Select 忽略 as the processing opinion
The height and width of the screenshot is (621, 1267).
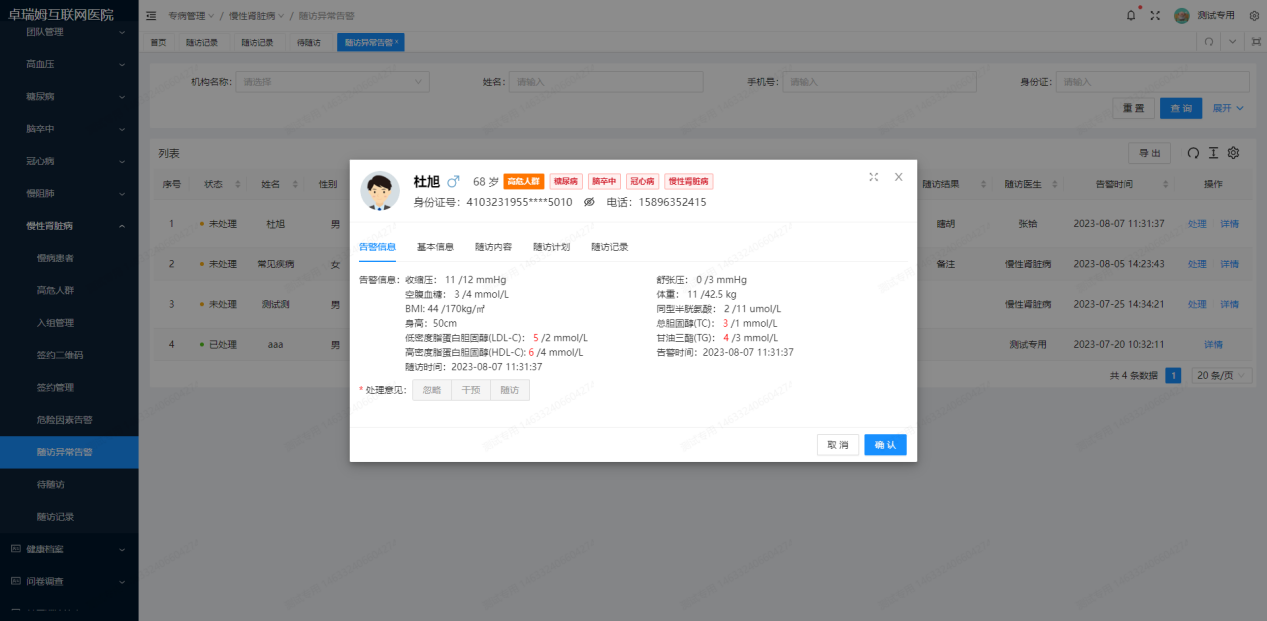pyautogui.click(x=431, y=389)
